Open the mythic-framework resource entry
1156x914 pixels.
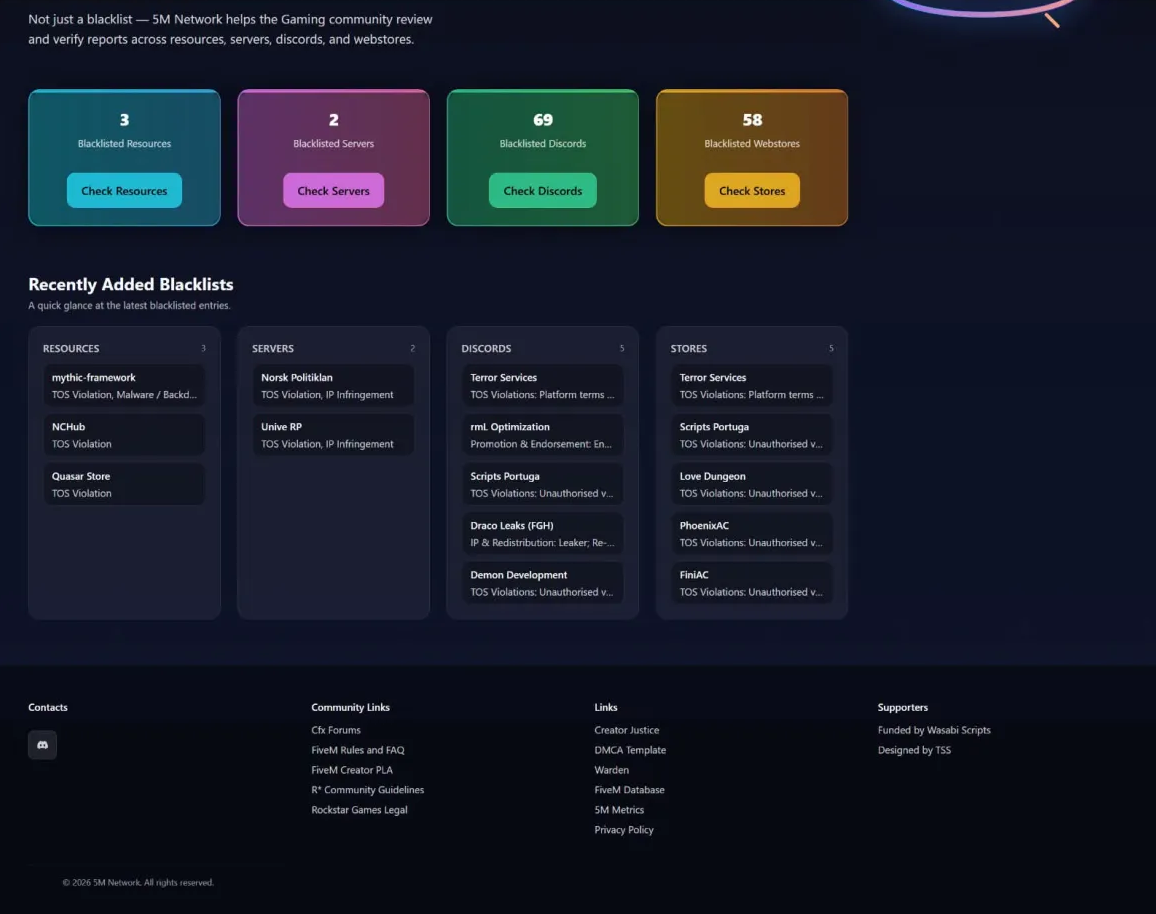[124, 386]
